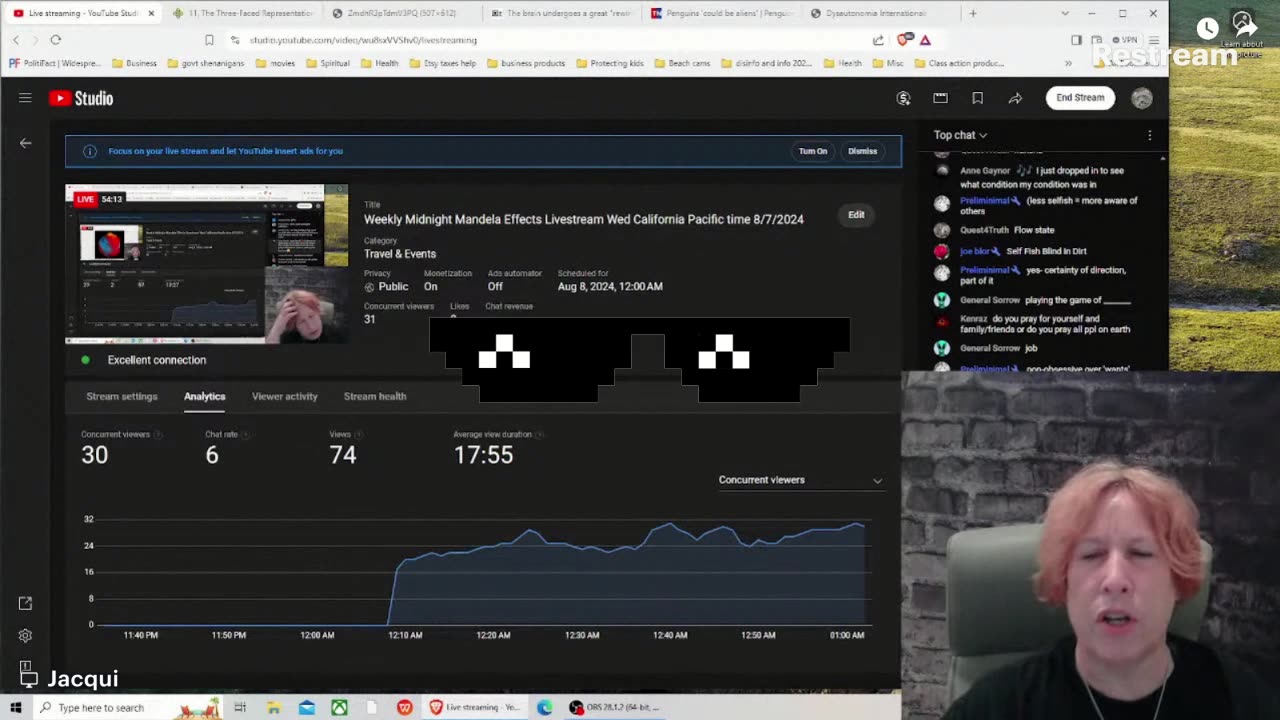The image size is (1280, 720).
Task: Switch to the Three-Faced Representation browser tab
Action: [243, 13]
